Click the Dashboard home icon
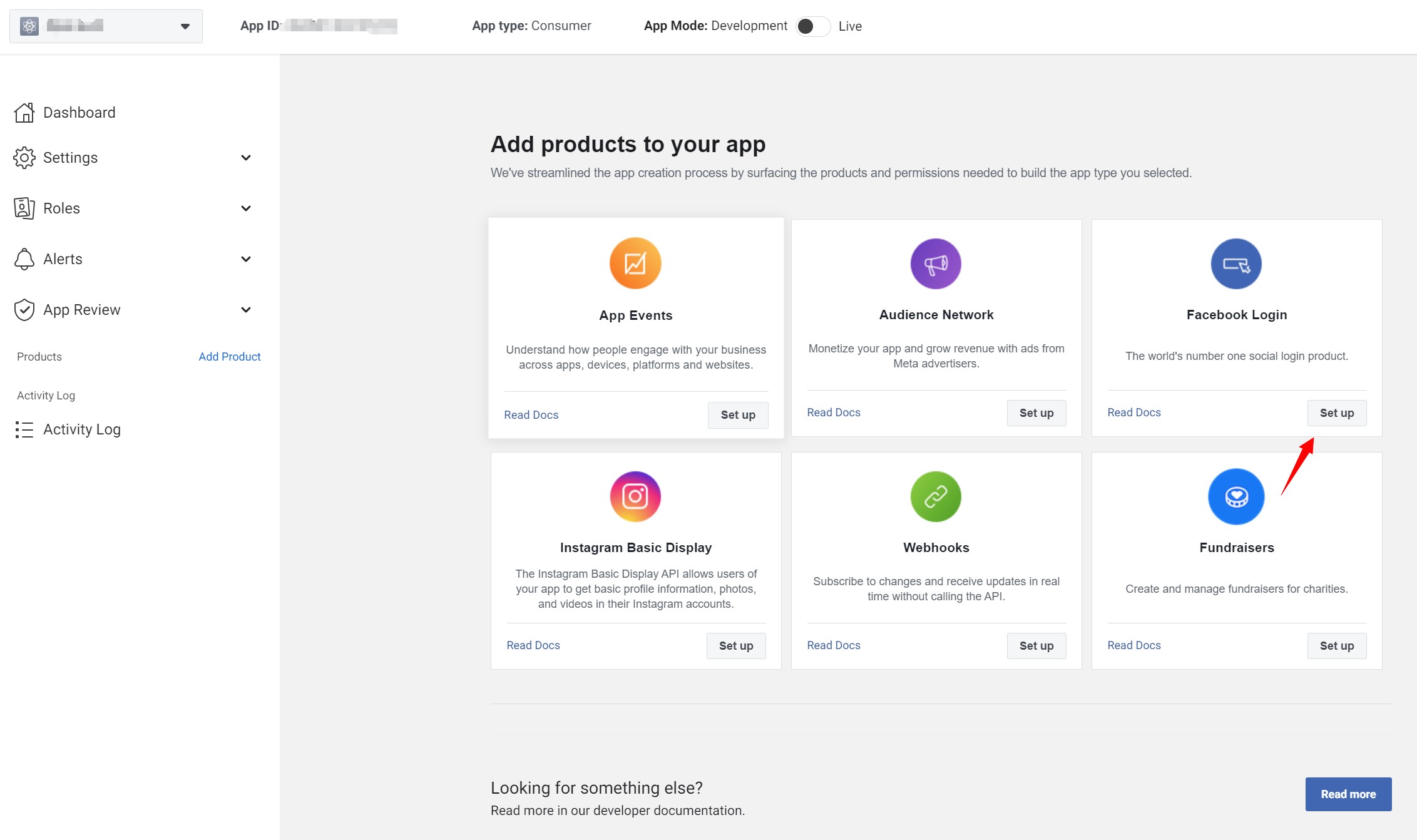1417x840 pixels. pos(24,113)
